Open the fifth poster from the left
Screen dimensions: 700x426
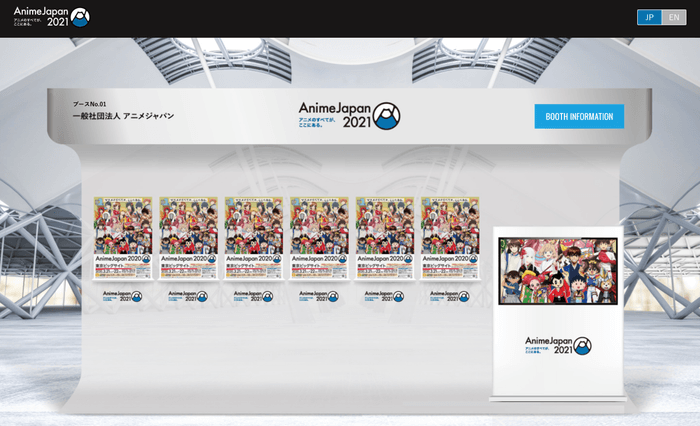pyautogui.click(x=385, y=238)
